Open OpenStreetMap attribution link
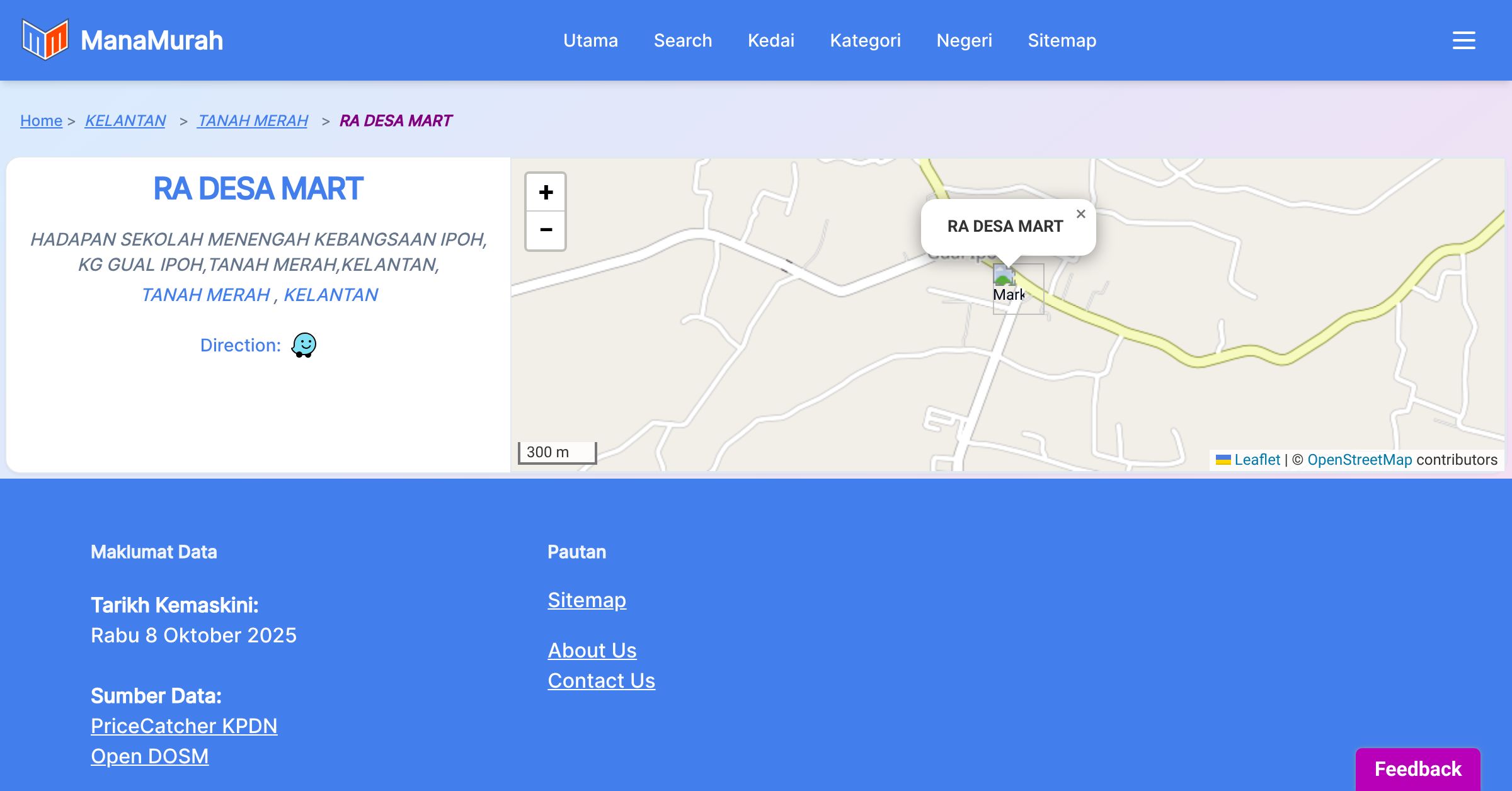 click(1360, 460)
